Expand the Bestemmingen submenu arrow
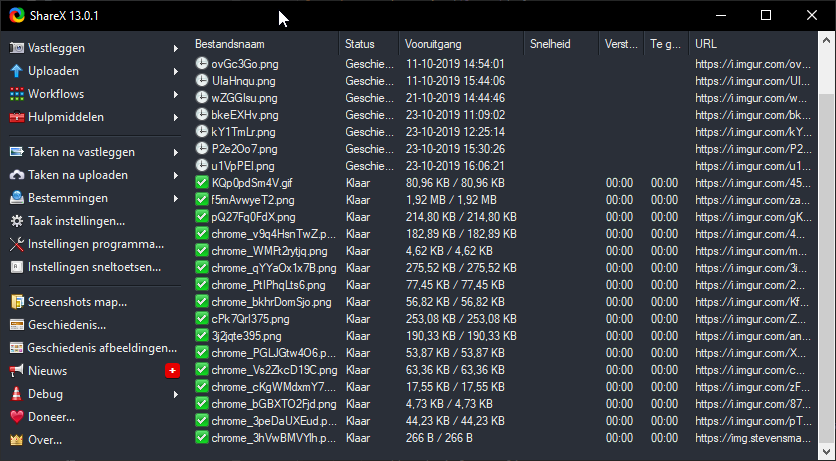Image resolution: width=836 pixels, height=461 pixels. tap(175, 198)
